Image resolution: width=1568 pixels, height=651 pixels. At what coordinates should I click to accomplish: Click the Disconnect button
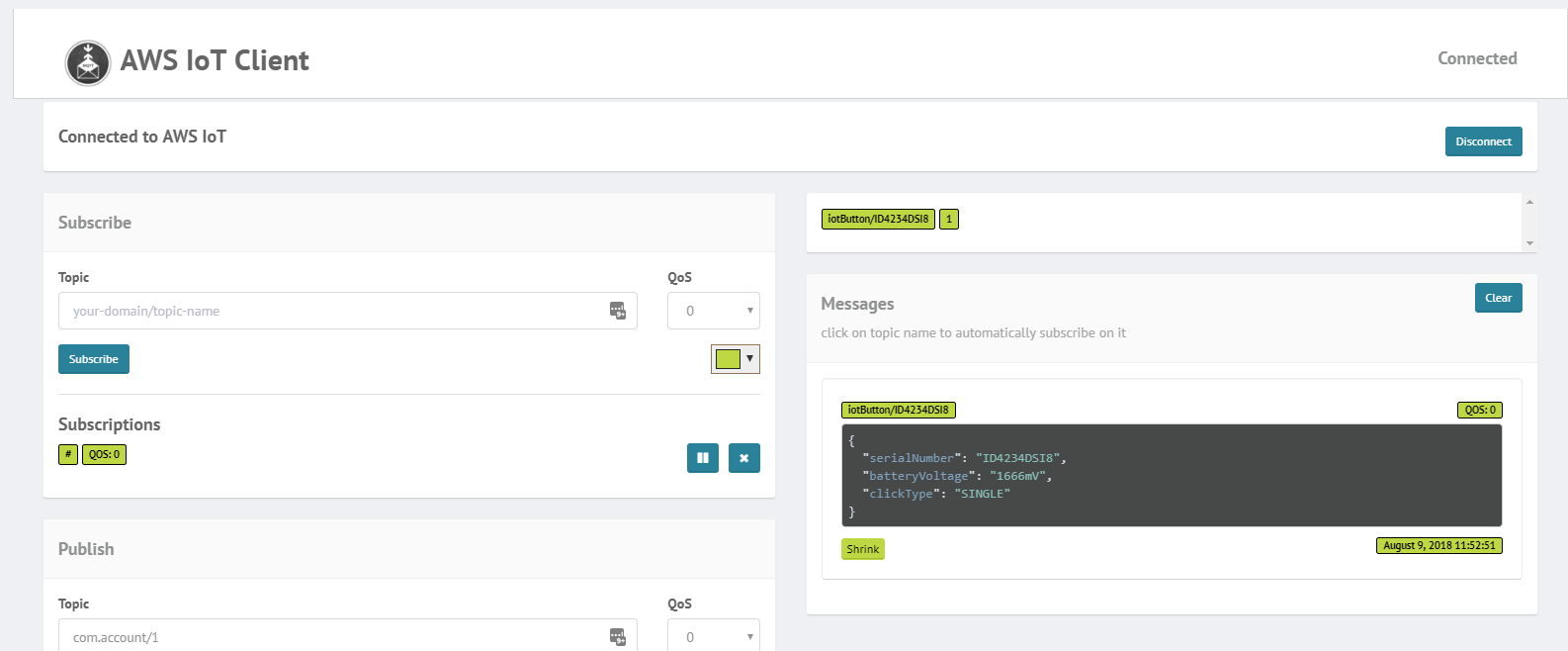(1483, 141)
